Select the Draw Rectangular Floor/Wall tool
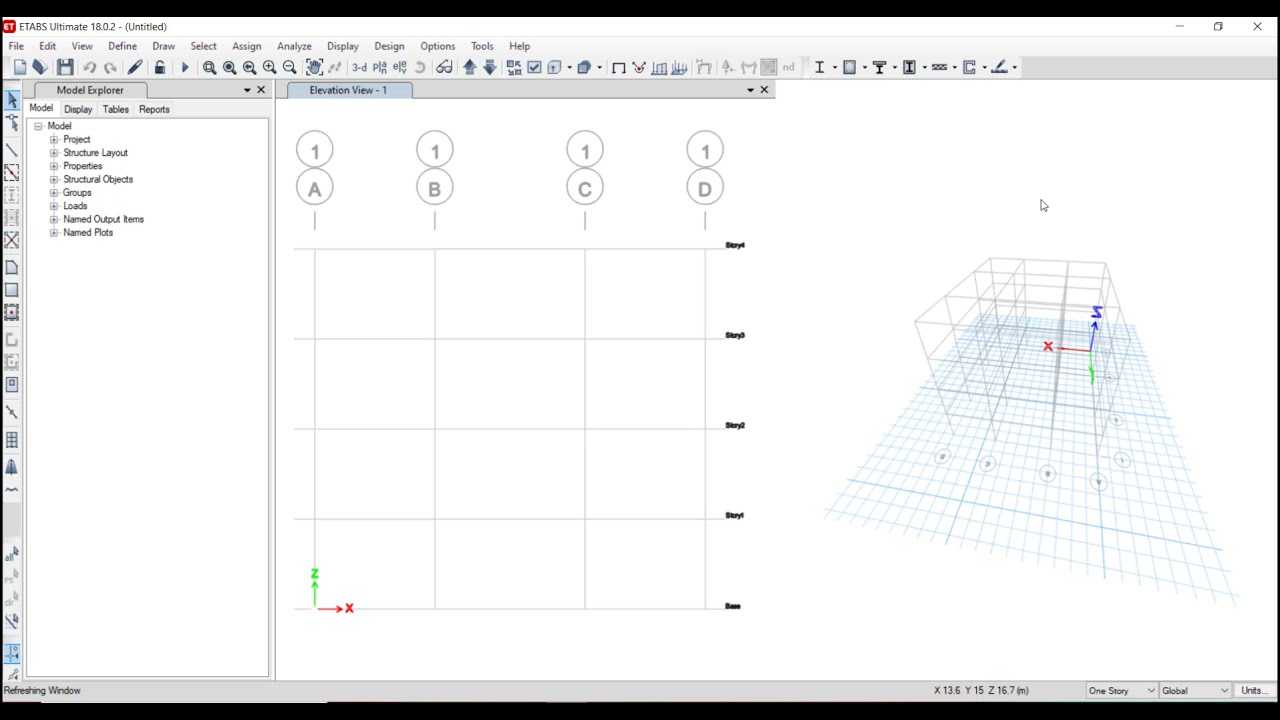 pyautogui.click(x=12, y=290)
